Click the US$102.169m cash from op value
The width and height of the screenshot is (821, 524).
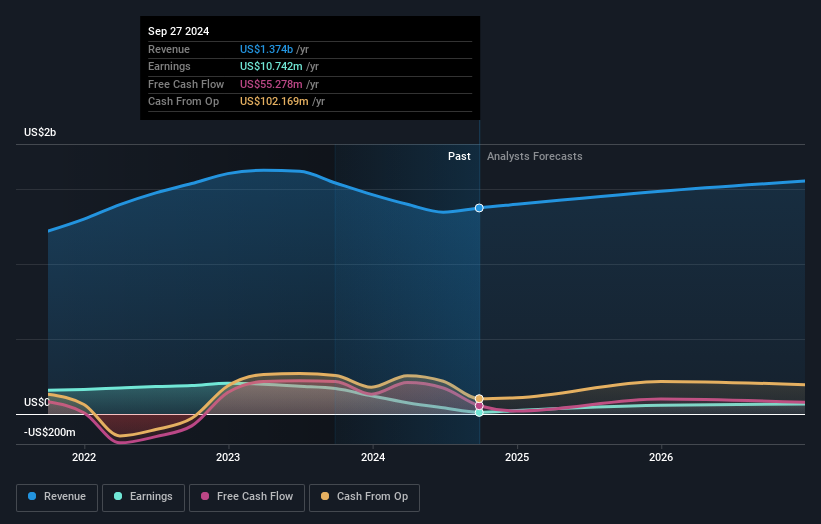coord(274,102)
